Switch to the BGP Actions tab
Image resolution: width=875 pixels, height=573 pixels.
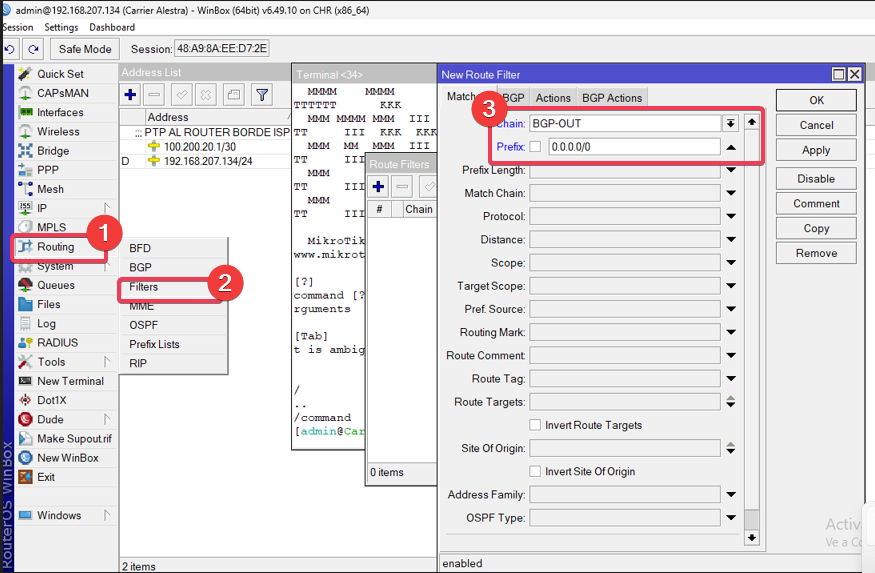pos(611,98)
